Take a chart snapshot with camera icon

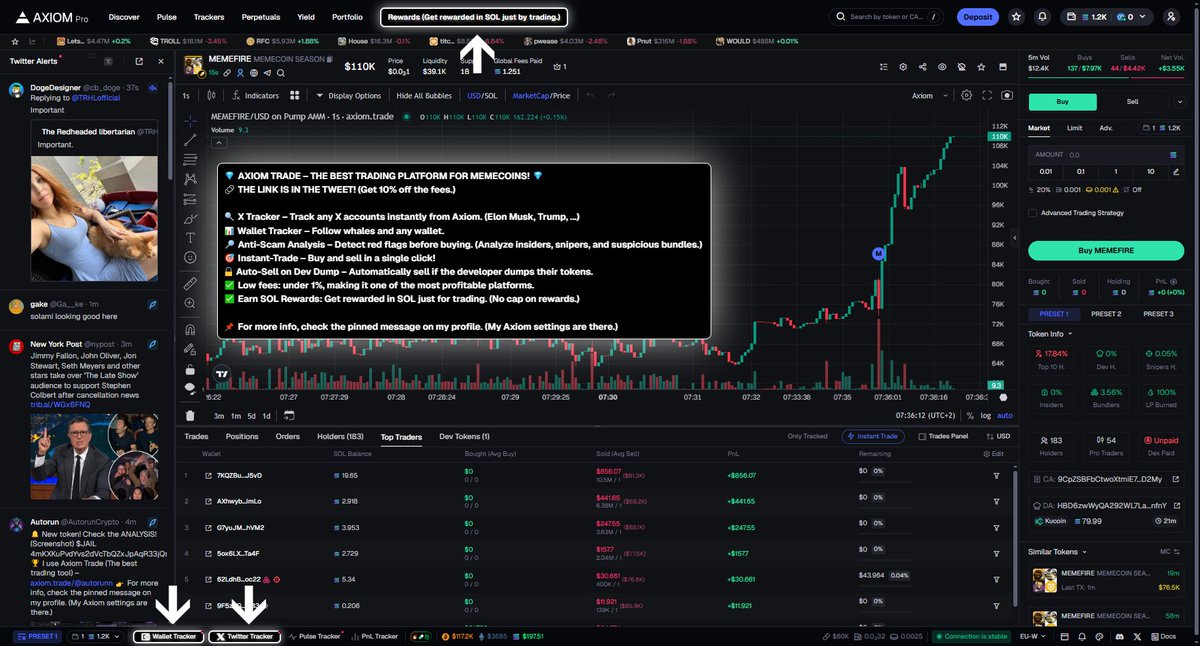[1007, 96]
